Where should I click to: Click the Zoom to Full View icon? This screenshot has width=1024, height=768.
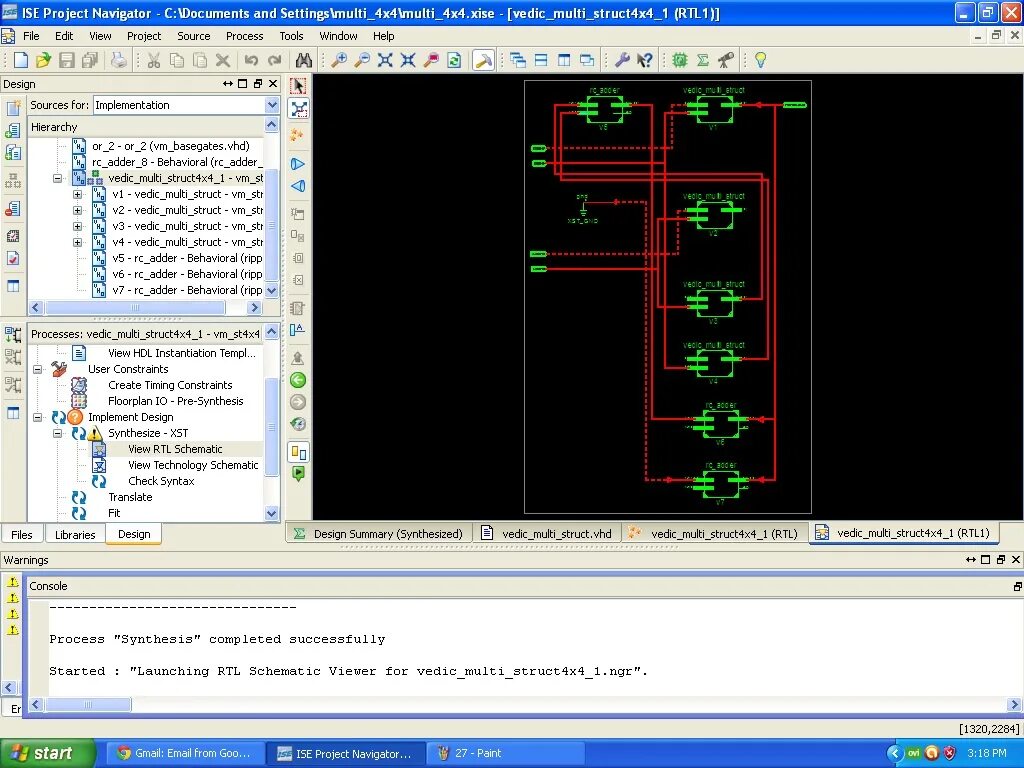coord(385,60)
